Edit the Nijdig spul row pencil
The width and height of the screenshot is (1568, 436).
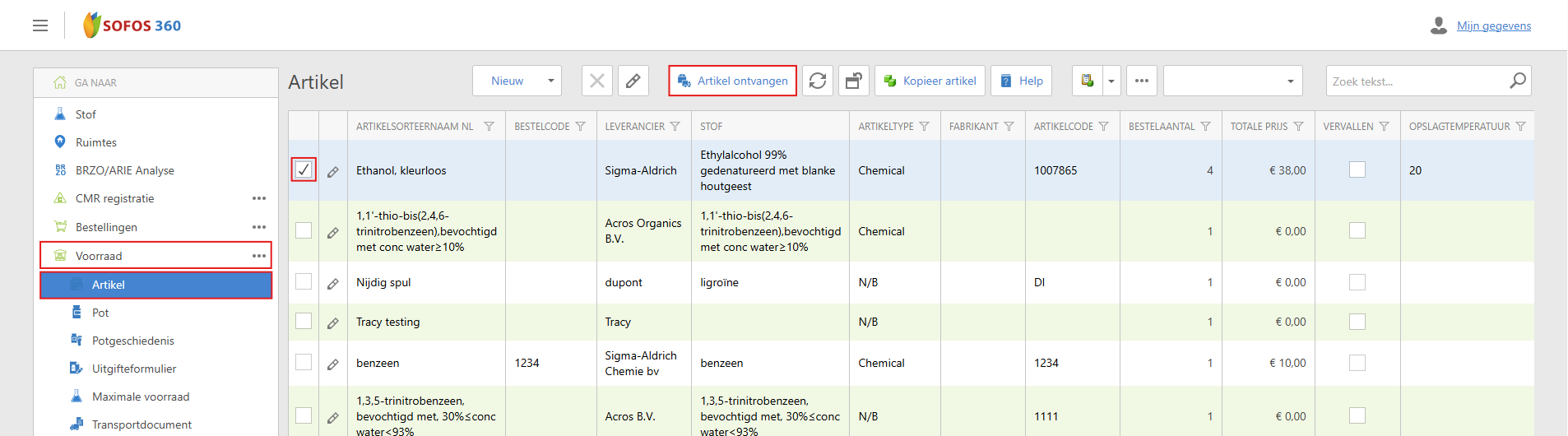333,283
